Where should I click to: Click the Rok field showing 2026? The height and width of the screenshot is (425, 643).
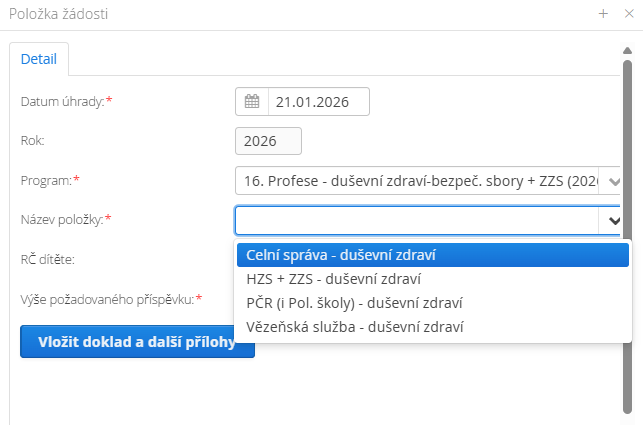(x=268, y=141)
